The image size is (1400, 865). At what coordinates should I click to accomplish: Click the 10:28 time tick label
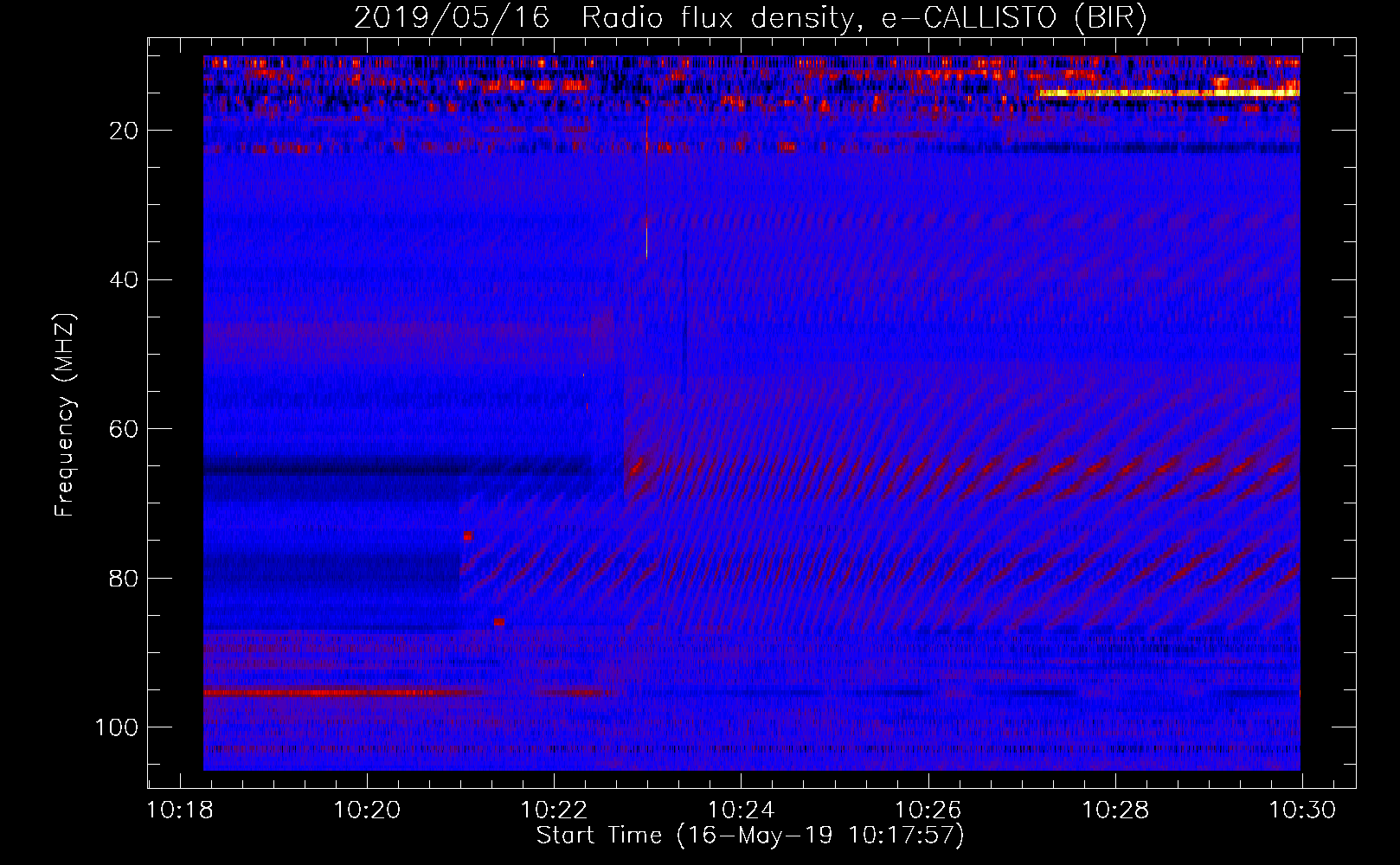1115,811
